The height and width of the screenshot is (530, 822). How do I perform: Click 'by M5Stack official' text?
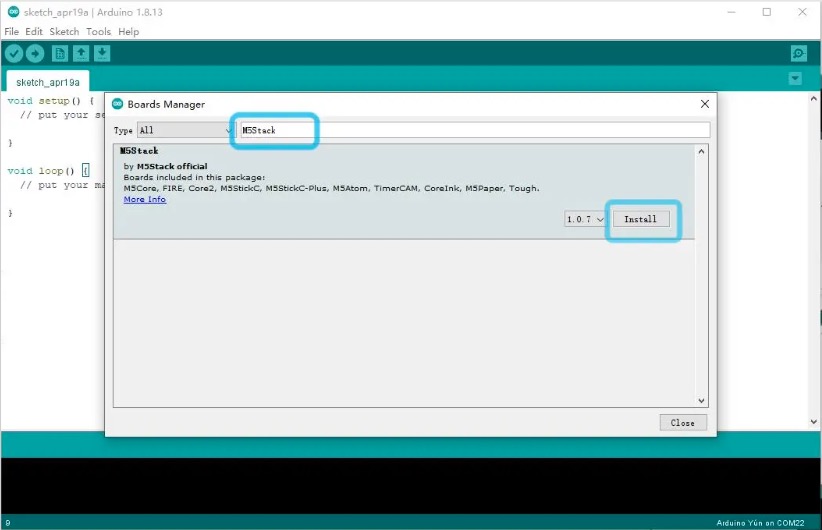pyautogui.click(x=166, y=166)
